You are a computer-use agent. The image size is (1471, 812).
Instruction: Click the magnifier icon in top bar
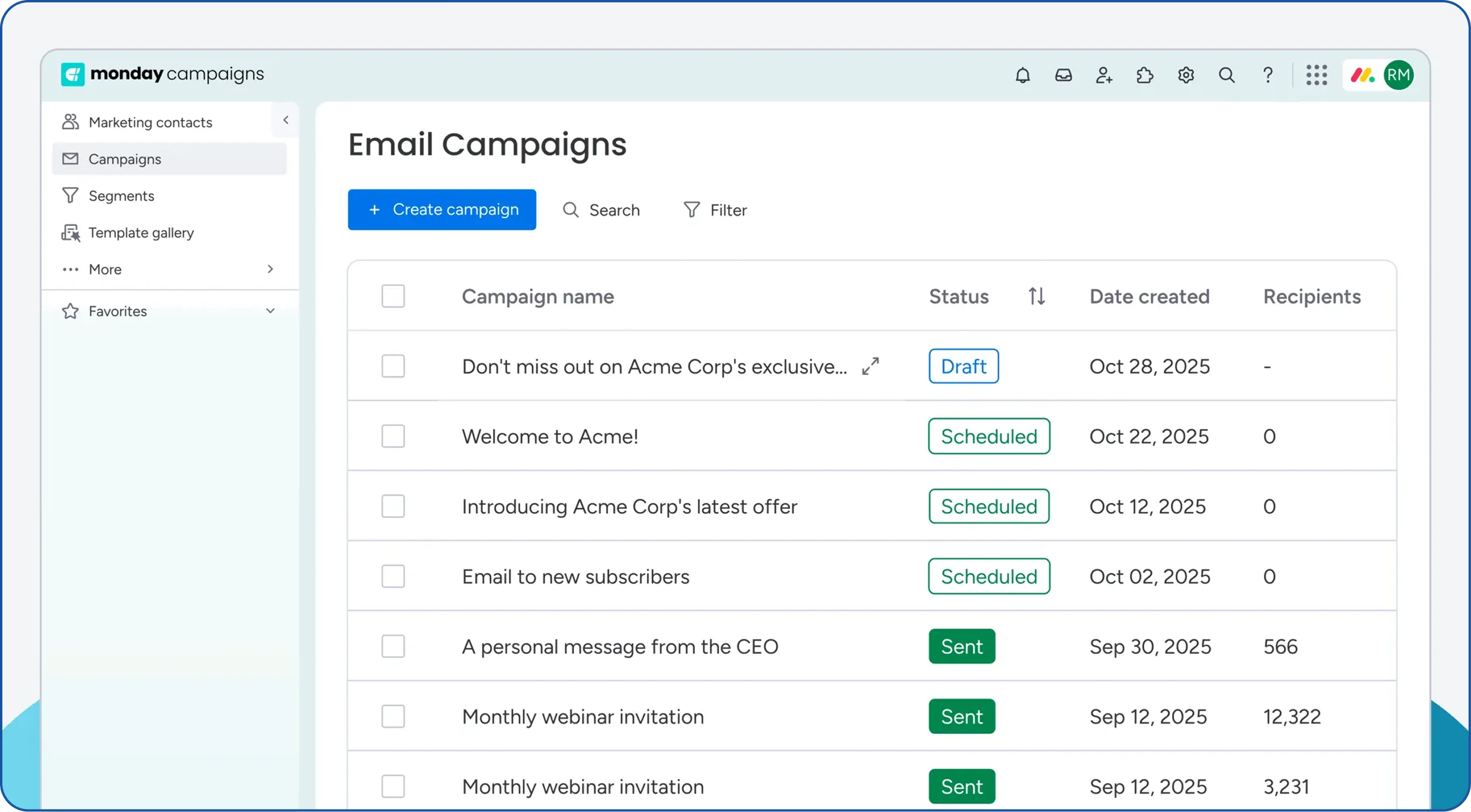point(1227,75)
